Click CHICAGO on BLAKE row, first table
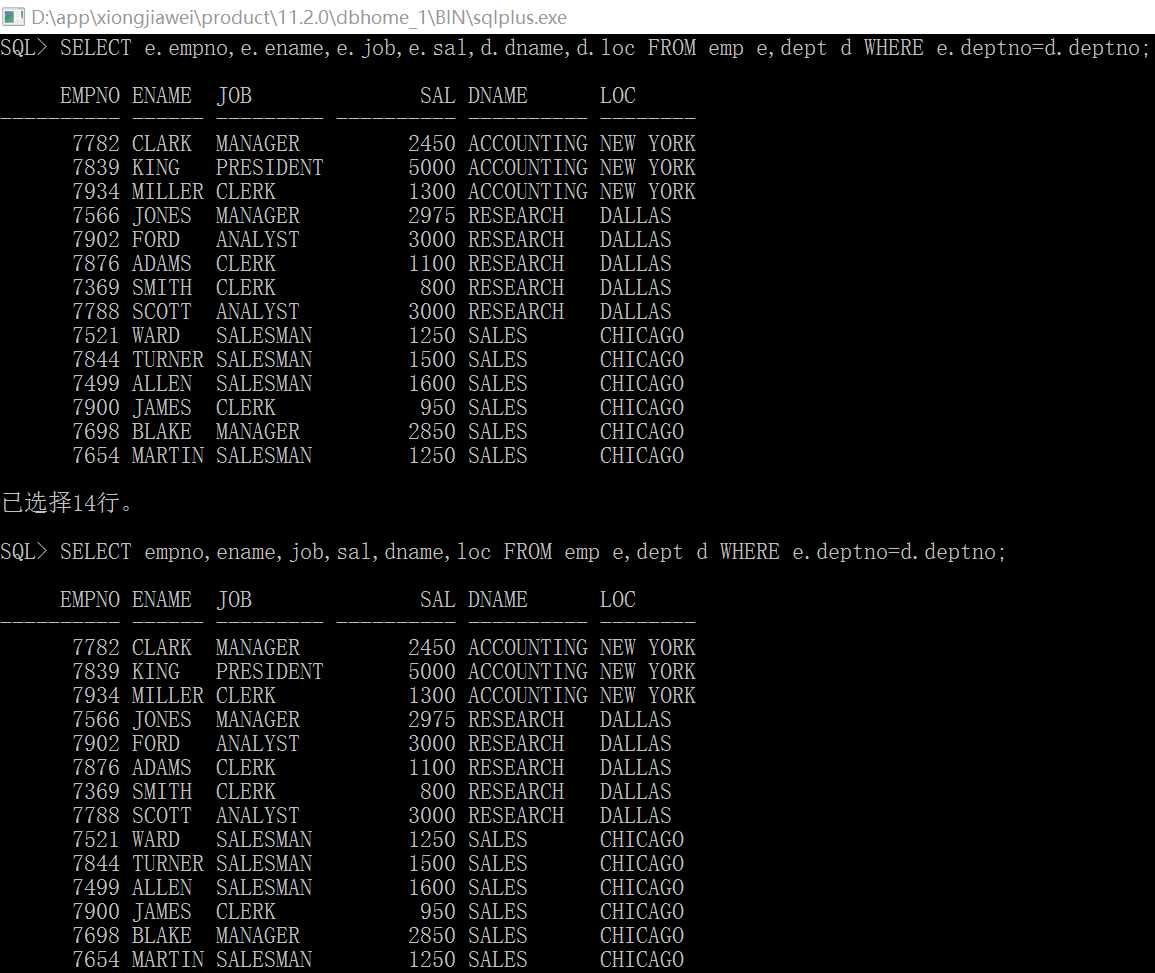 coord(642,432)
